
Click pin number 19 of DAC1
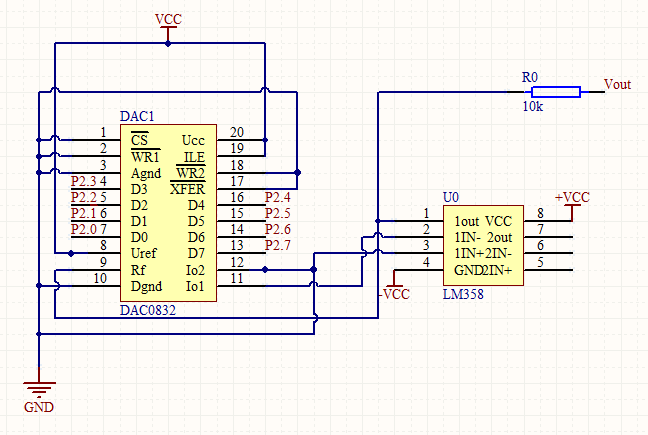pos(237,148)
